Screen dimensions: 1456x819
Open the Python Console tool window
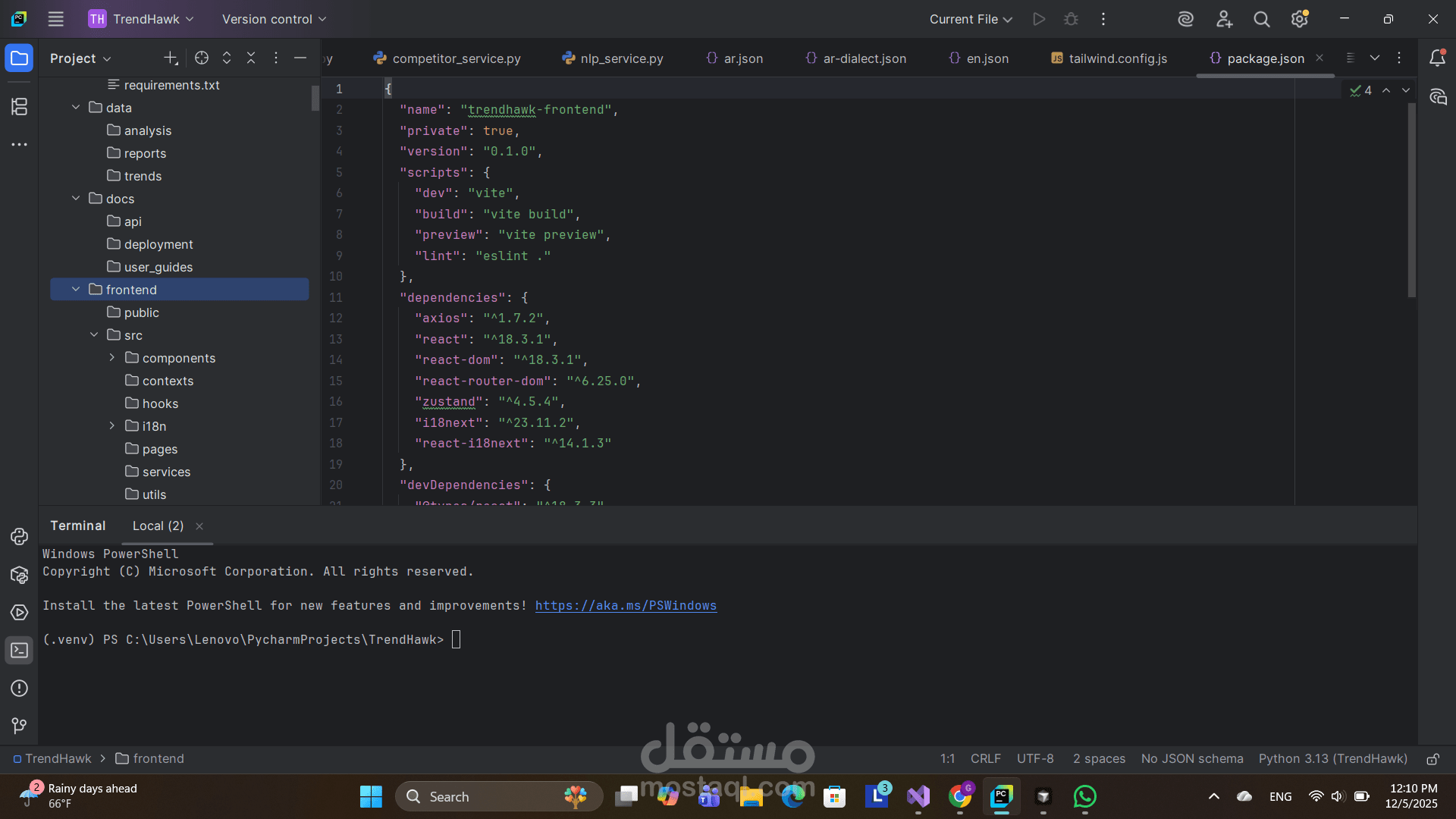(19, 537)
